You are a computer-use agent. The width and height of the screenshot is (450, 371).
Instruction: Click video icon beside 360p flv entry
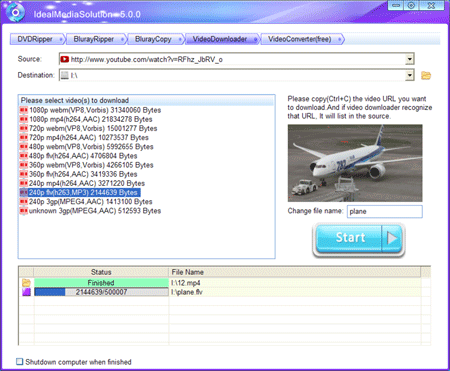[24, 174]
